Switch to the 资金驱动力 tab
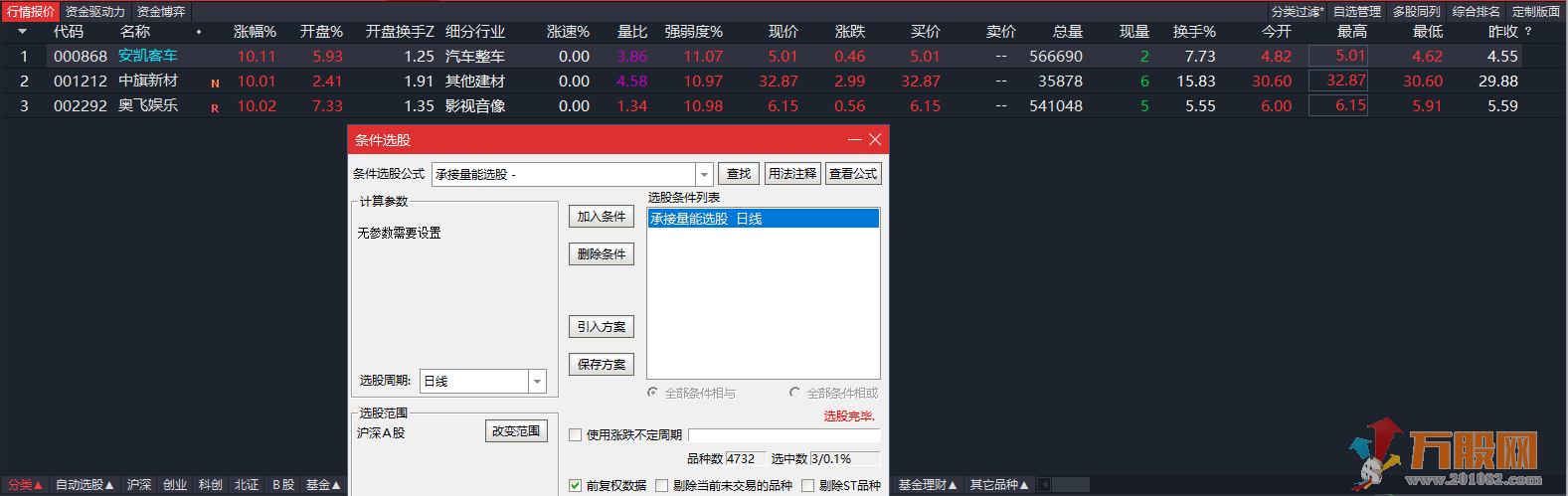Viewport: 1568px width, 496px height. (x=95, y=12)
